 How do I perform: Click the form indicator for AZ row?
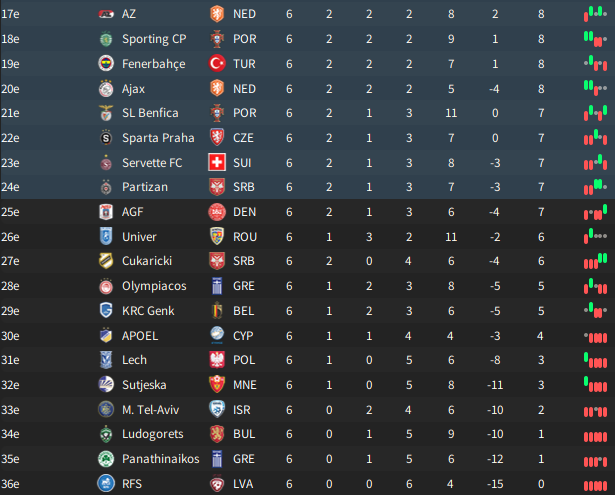coord(595,14)
